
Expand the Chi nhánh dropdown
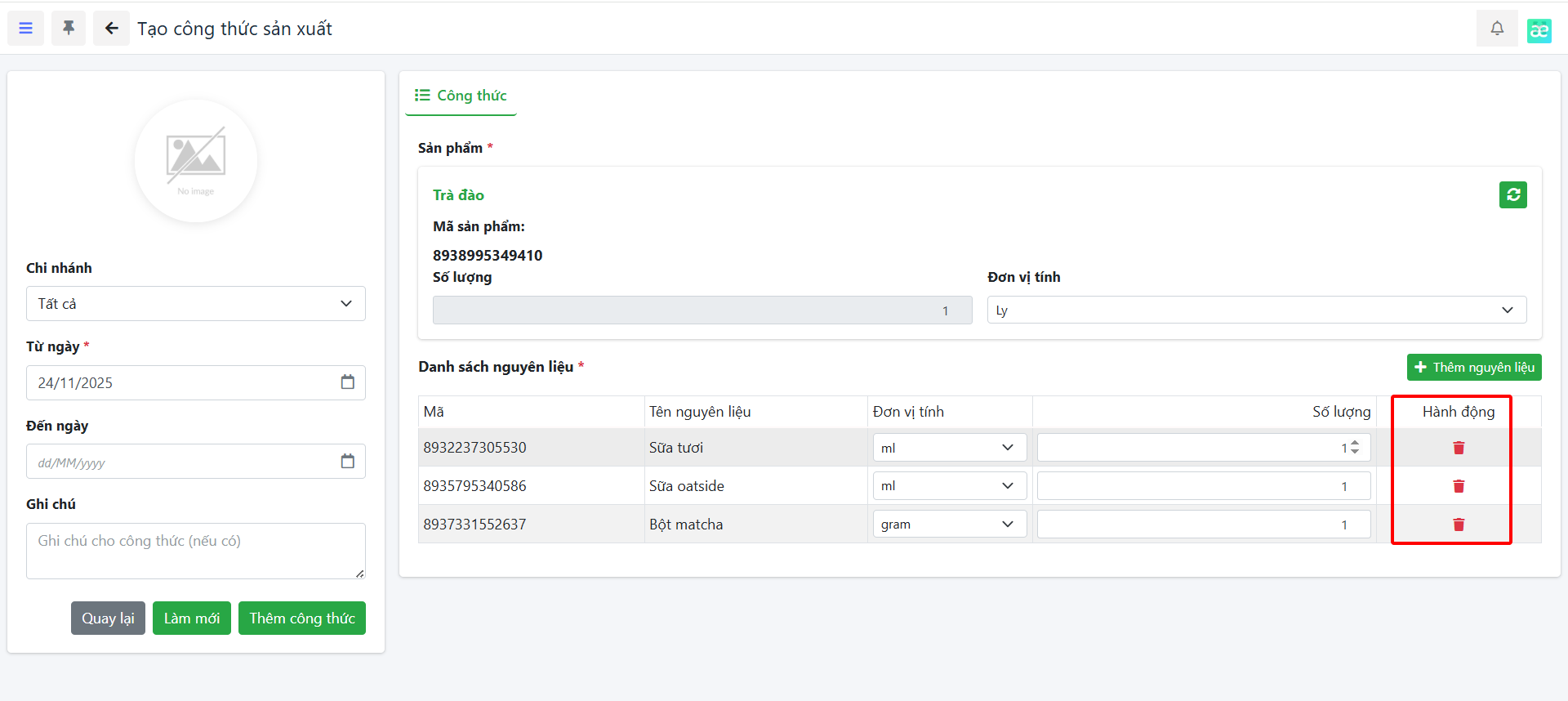[195, 304]
